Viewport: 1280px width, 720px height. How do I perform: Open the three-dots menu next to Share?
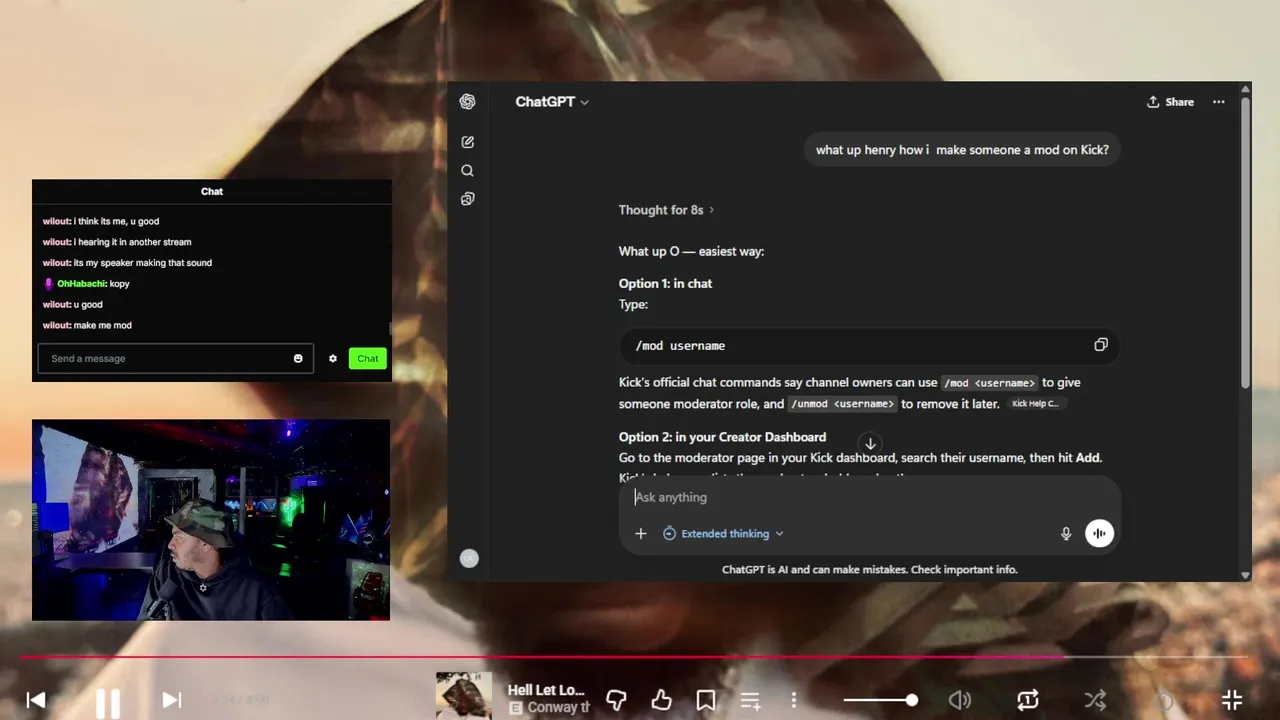point(1218,102)
